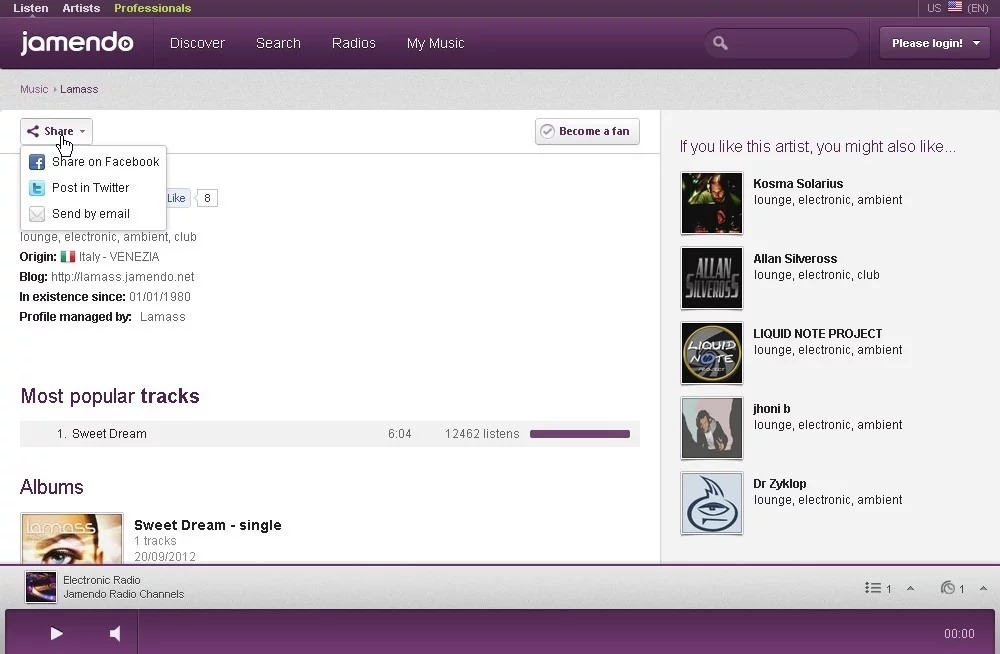Go to Radios
This screenshot has width=1000, height=654.
[353, 43]
